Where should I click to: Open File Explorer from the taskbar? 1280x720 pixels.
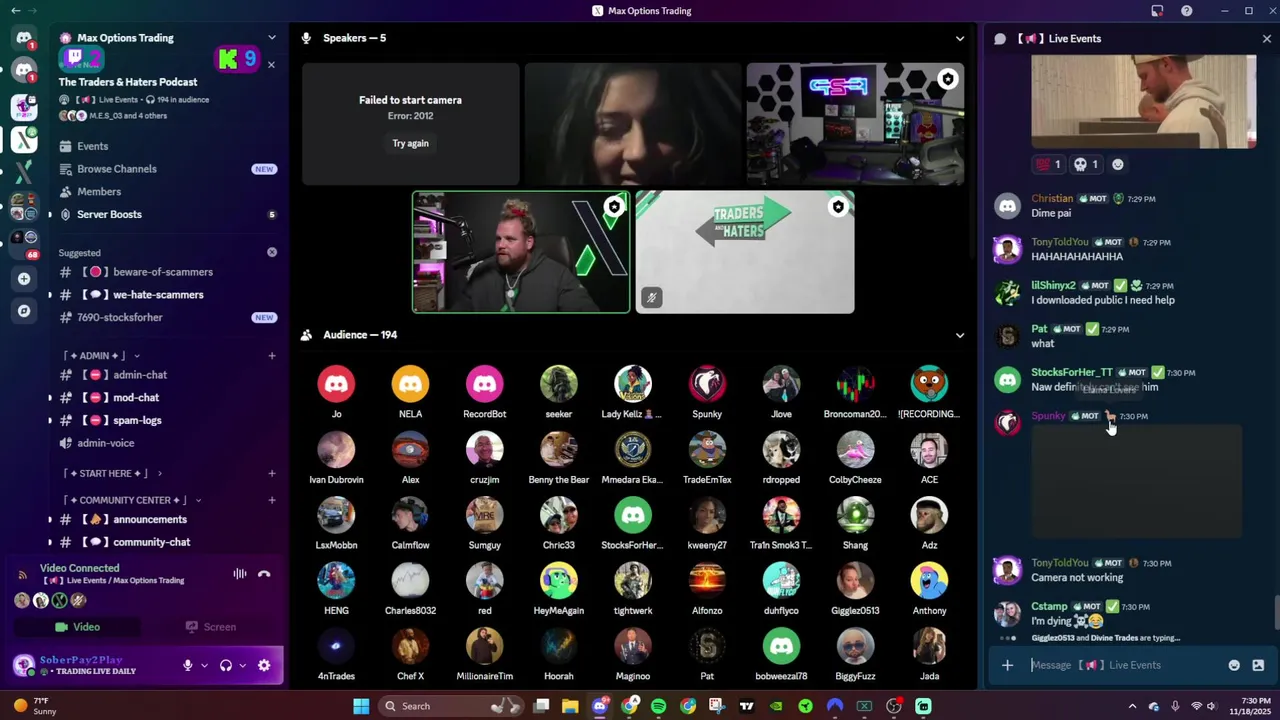pyautogui.click(x=570, y=706)
